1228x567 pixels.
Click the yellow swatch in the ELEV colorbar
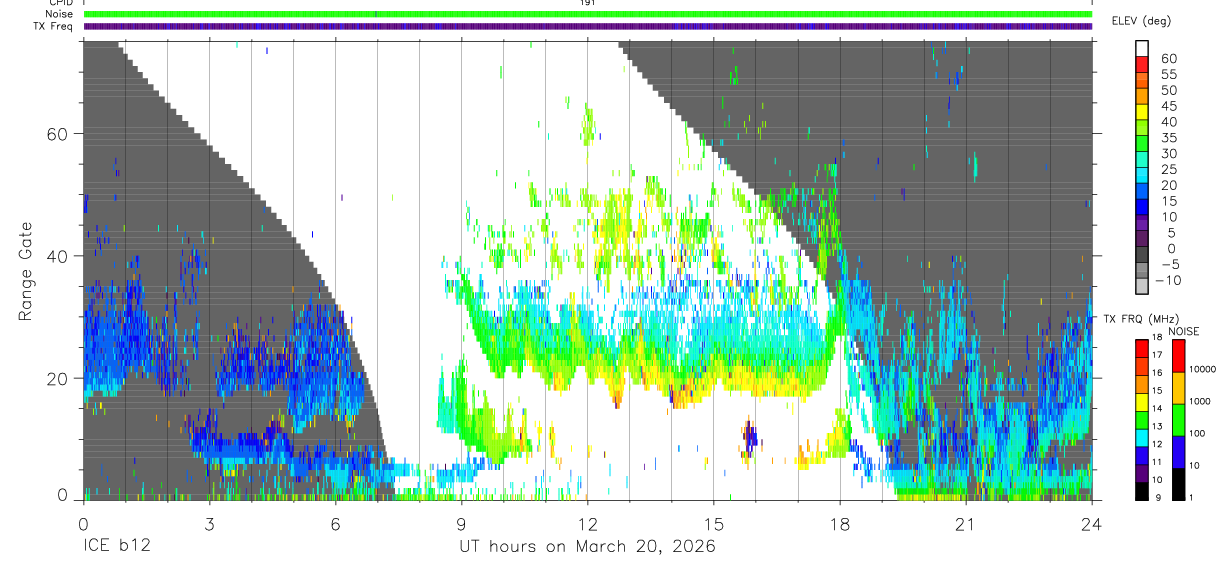pyautogui.click(x=1143, y=110)
